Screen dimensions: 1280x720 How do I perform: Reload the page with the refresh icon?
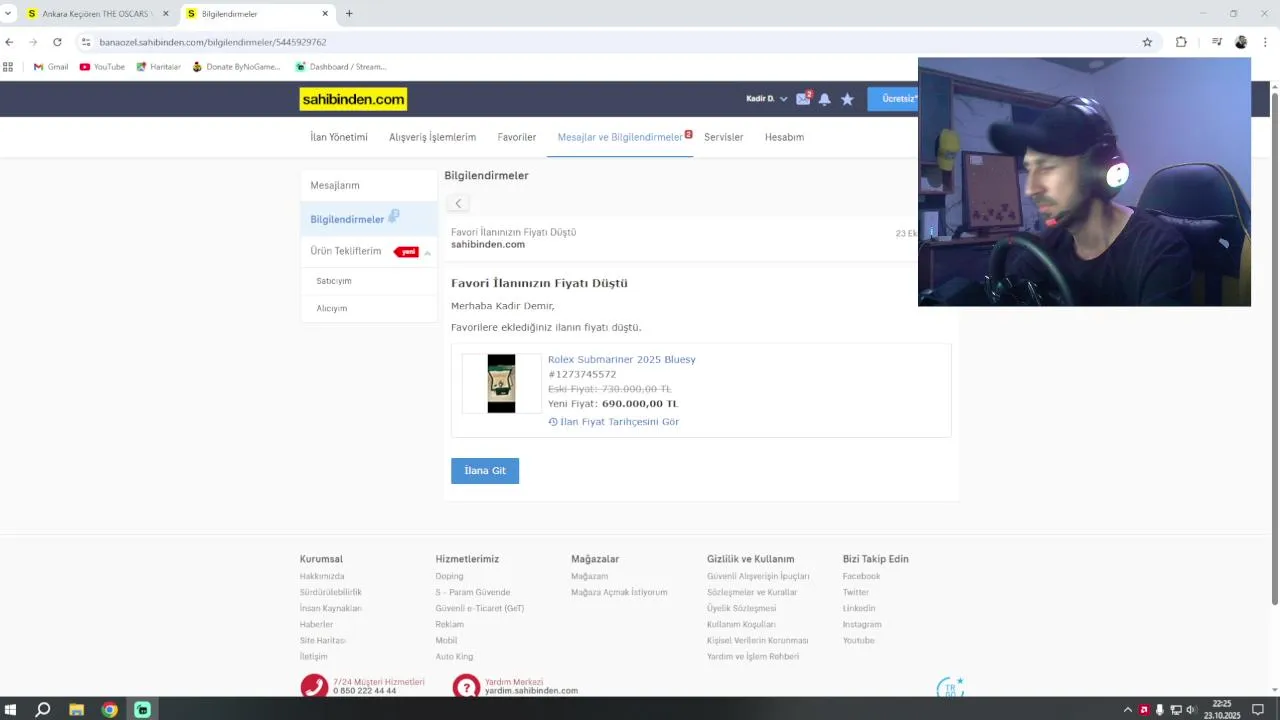57,42
